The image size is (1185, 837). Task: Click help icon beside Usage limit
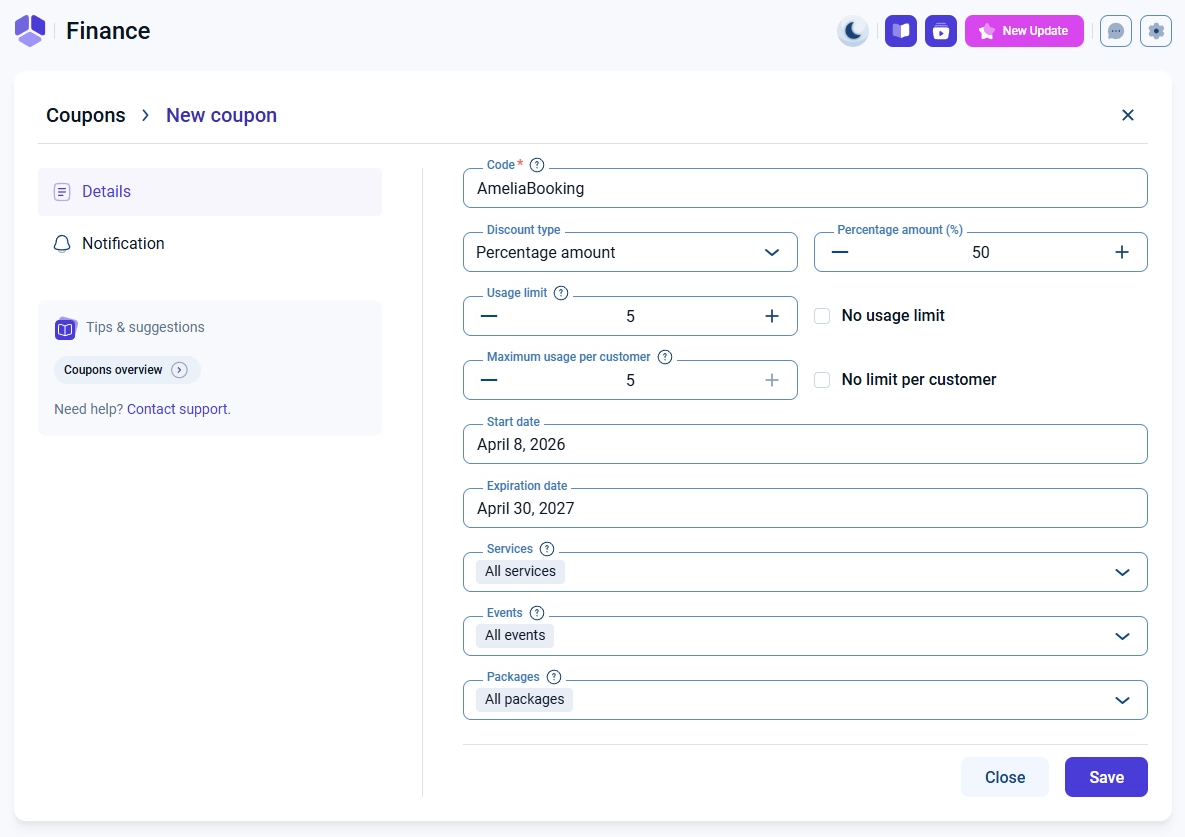[561, 293]
